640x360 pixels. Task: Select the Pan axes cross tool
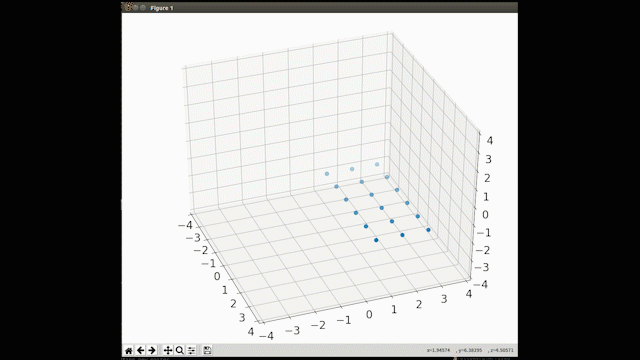168,350
